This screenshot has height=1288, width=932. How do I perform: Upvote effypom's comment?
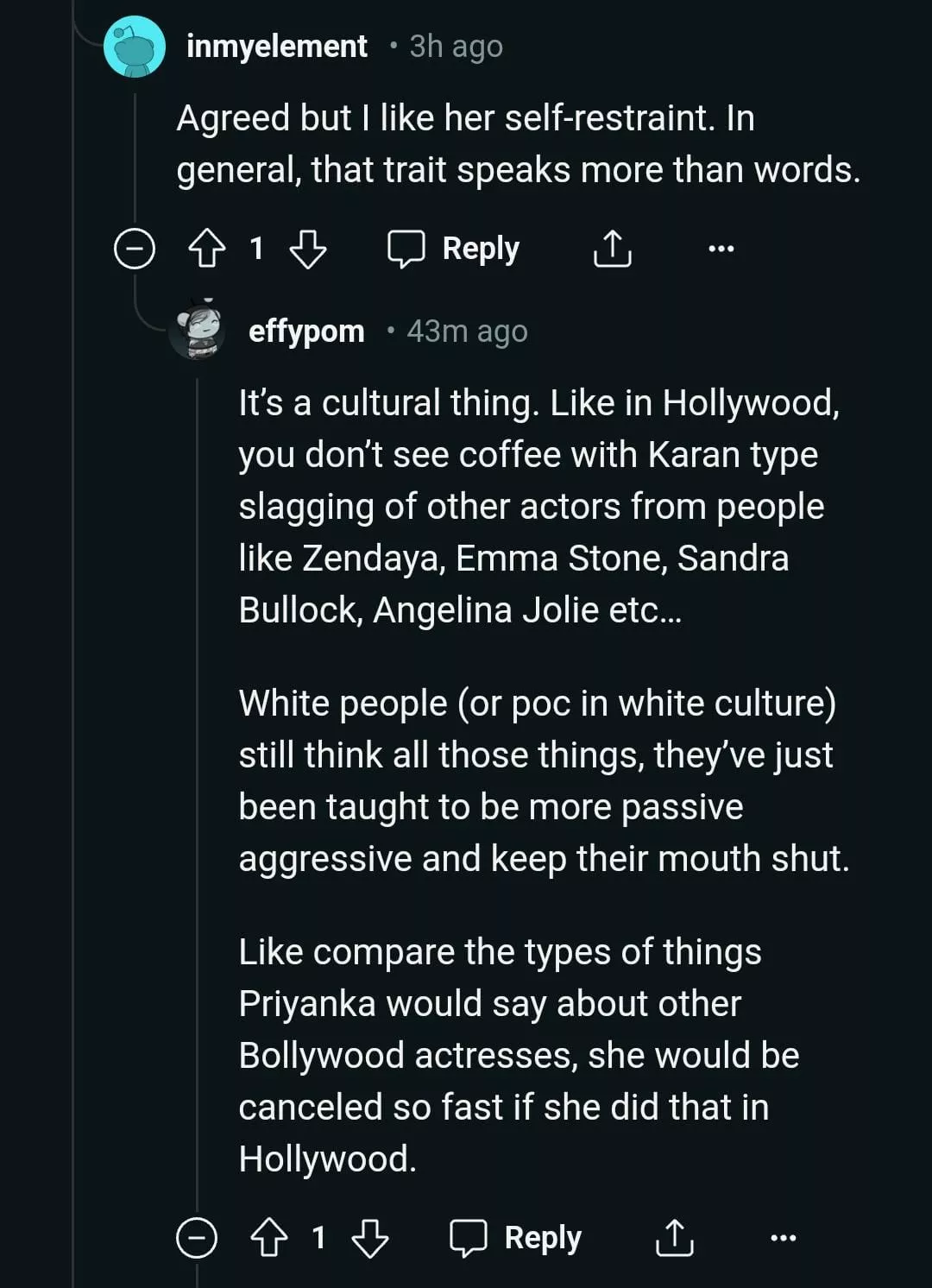coord(268,1239)
